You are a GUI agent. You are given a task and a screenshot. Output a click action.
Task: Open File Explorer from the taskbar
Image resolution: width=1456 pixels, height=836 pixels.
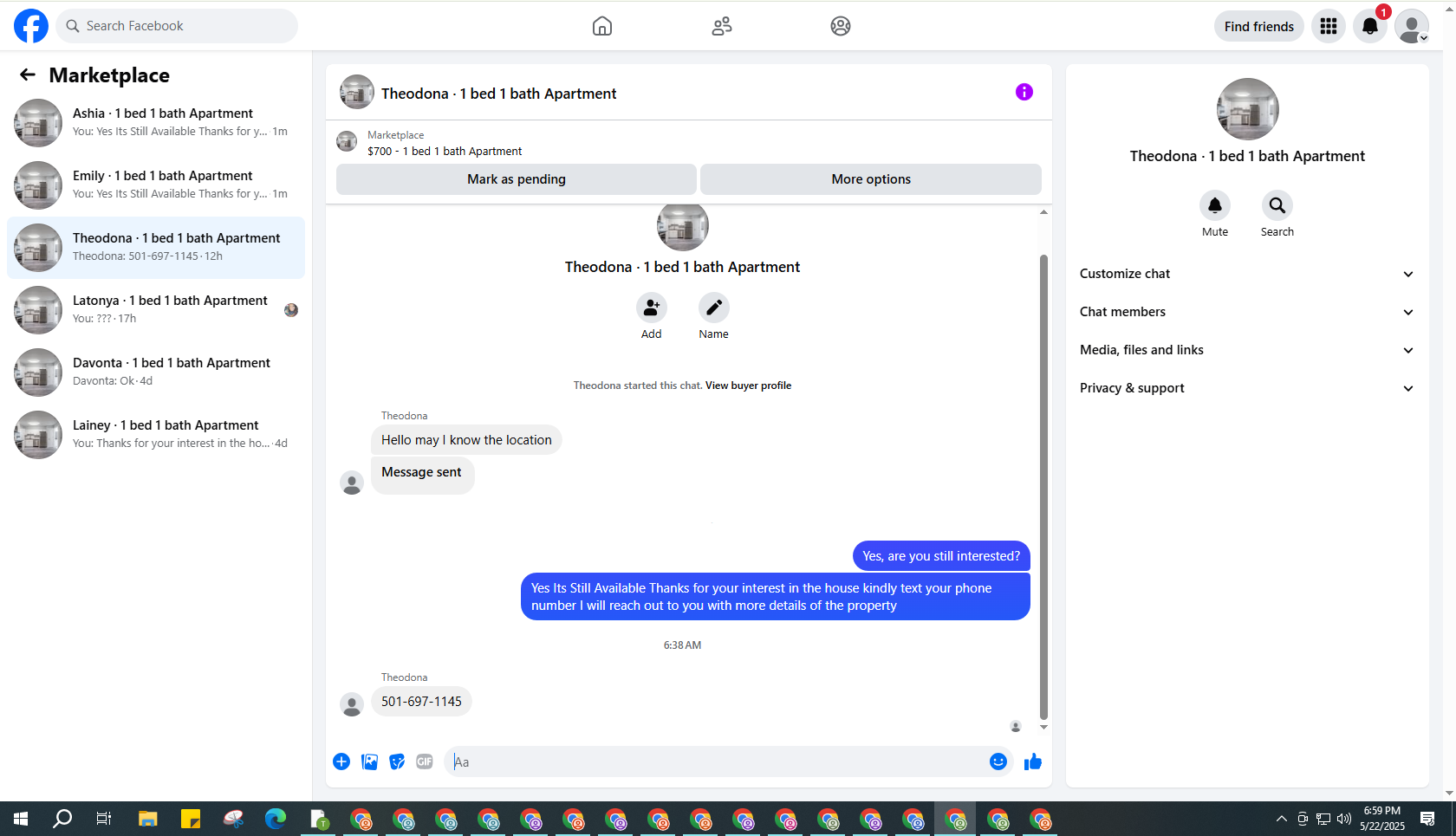147,819
